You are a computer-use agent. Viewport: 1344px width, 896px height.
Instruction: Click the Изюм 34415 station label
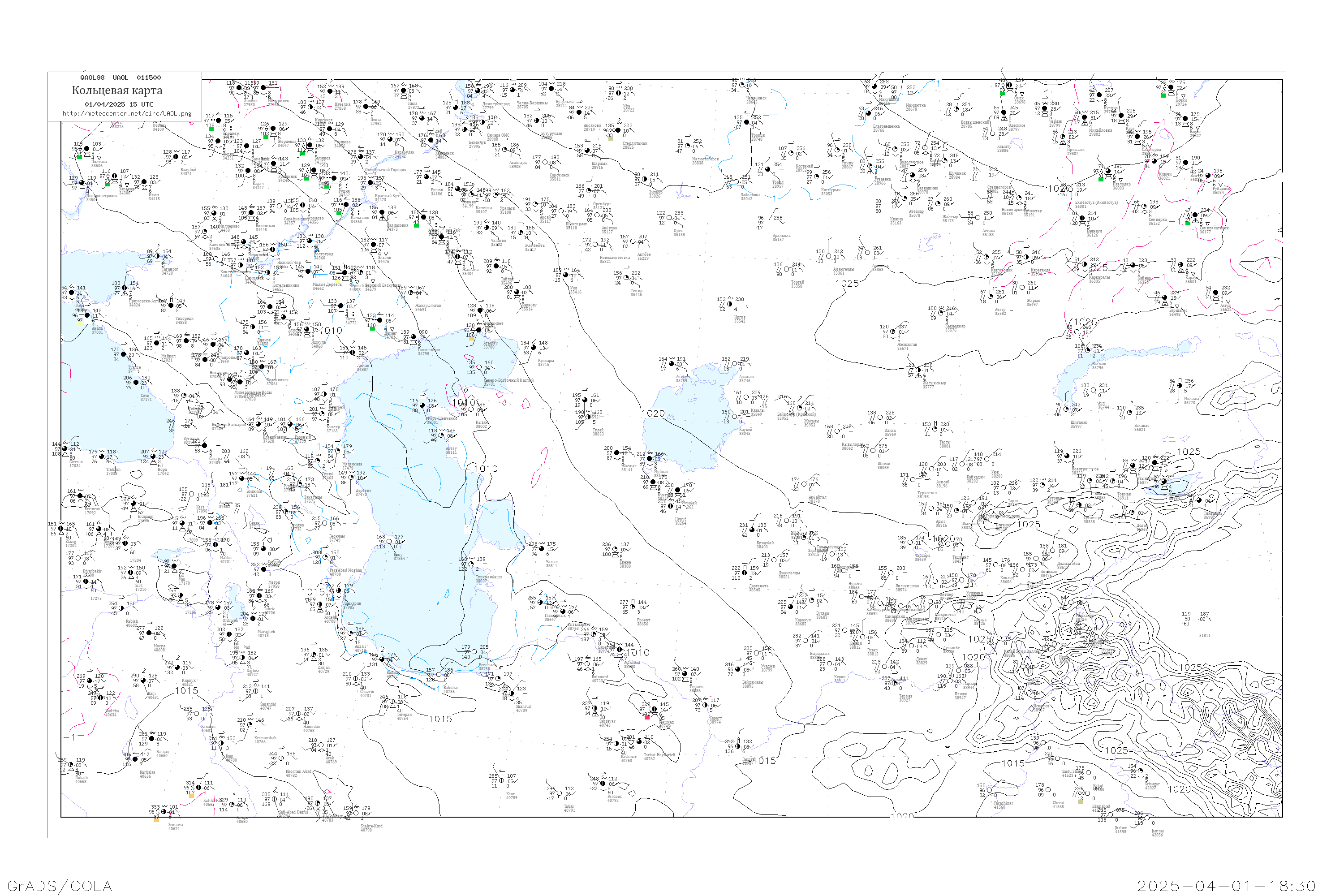tap(154, 197)
